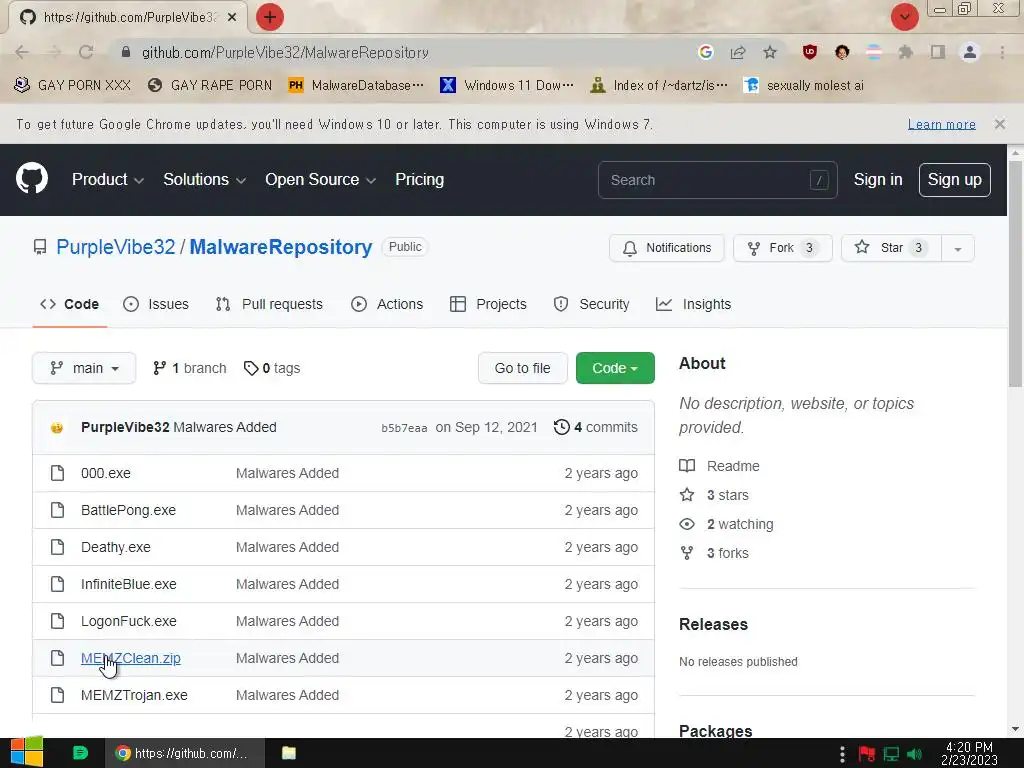This screenshot has height=768, width=1024.
Task: Open the Windows Start button
Action: (27, 752)
